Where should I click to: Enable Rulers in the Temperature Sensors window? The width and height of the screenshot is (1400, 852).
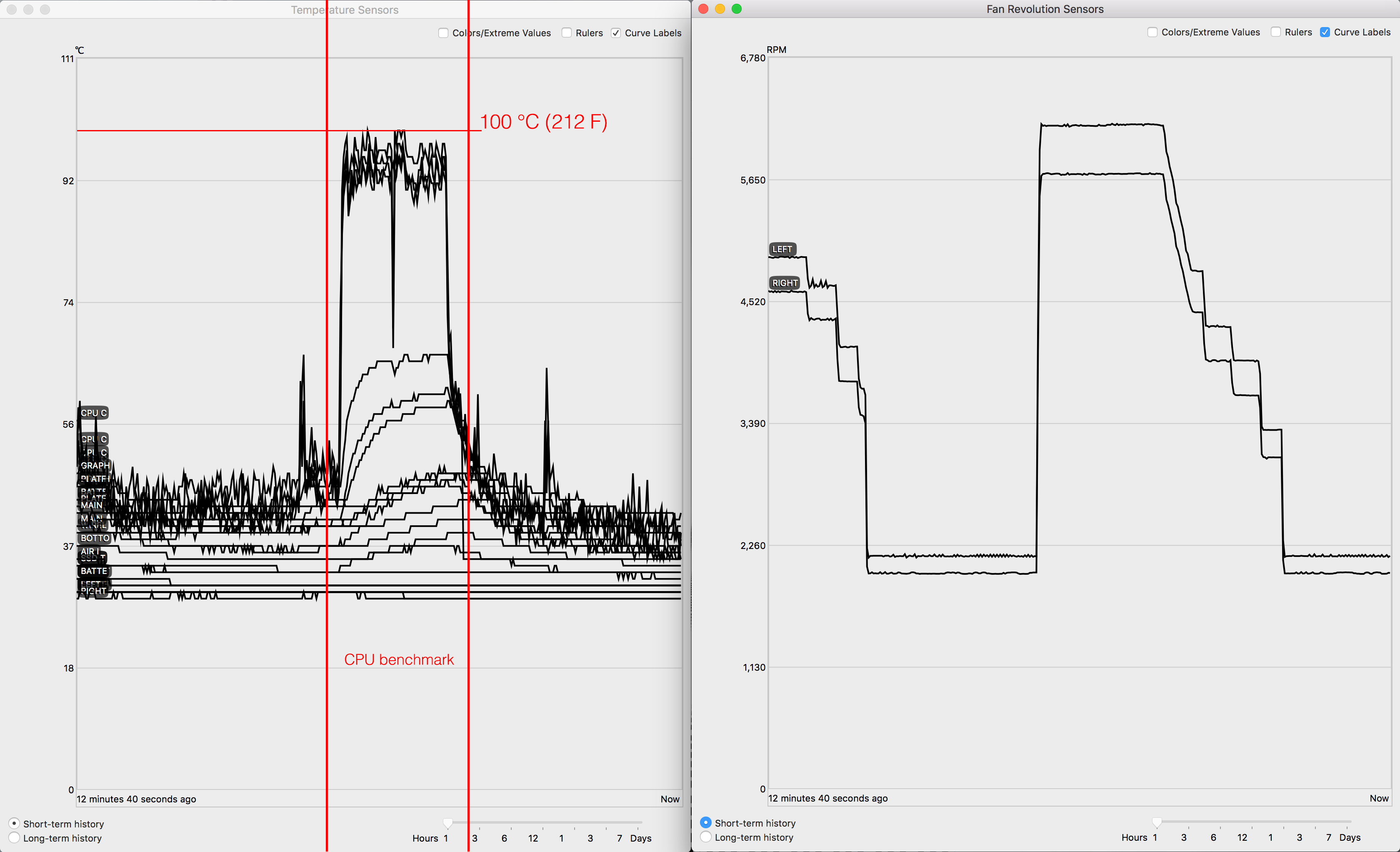click(x=567, y=33)
